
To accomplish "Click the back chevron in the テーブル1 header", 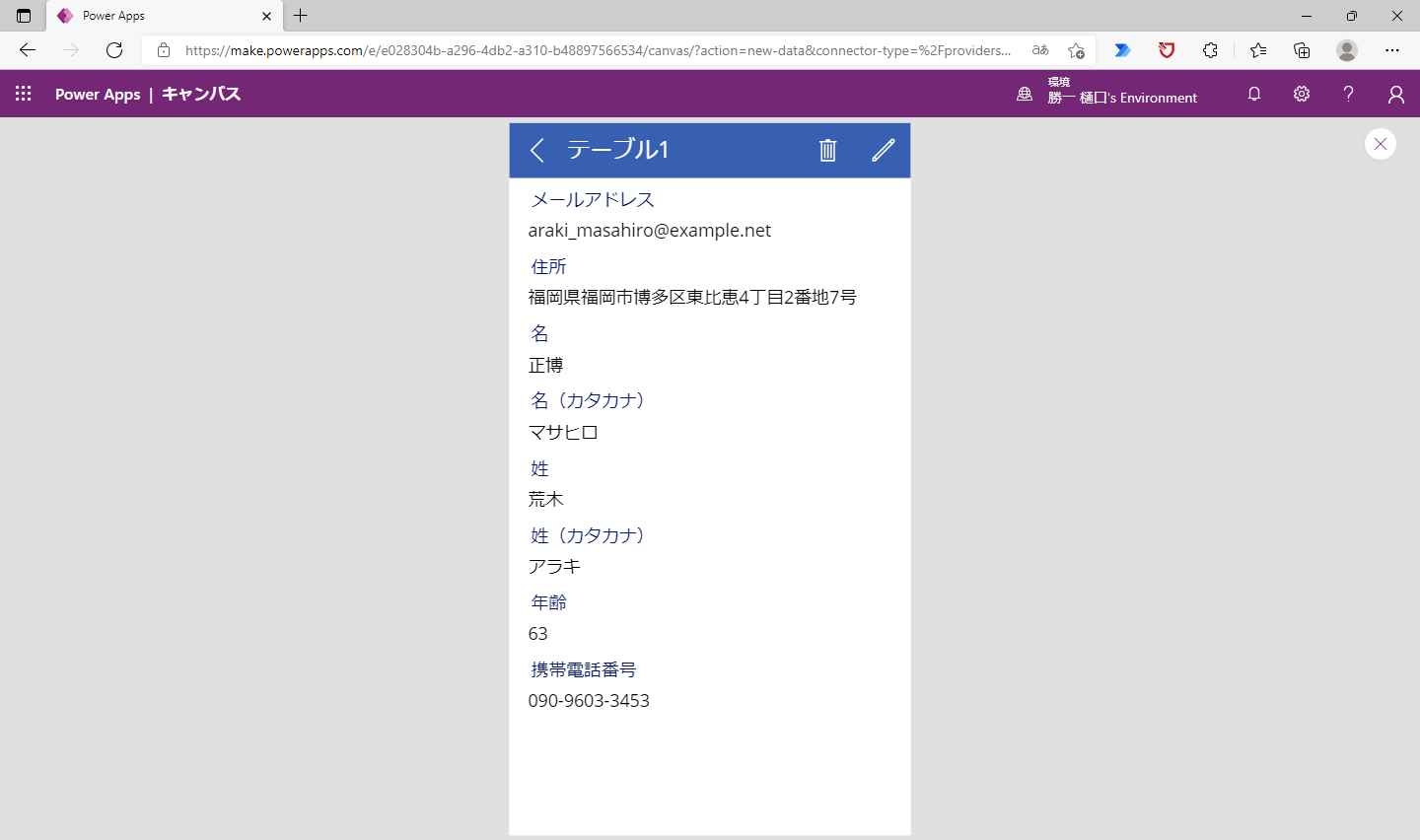I will coord(537,150).
